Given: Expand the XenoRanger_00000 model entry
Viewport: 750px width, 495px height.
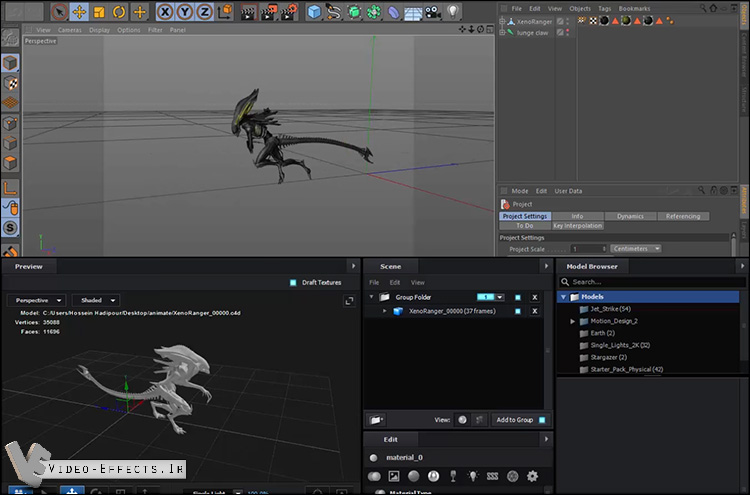Looking at the screenshot, I should 384,311.
